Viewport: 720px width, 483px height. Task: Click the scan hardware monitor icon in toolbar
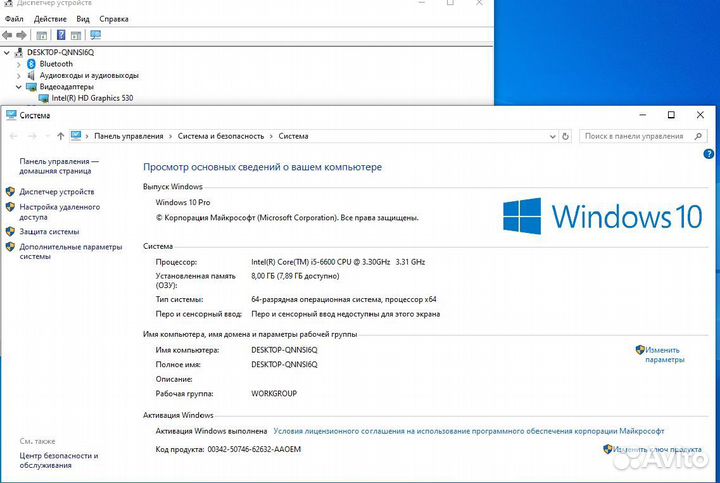[x=96, y=35]
